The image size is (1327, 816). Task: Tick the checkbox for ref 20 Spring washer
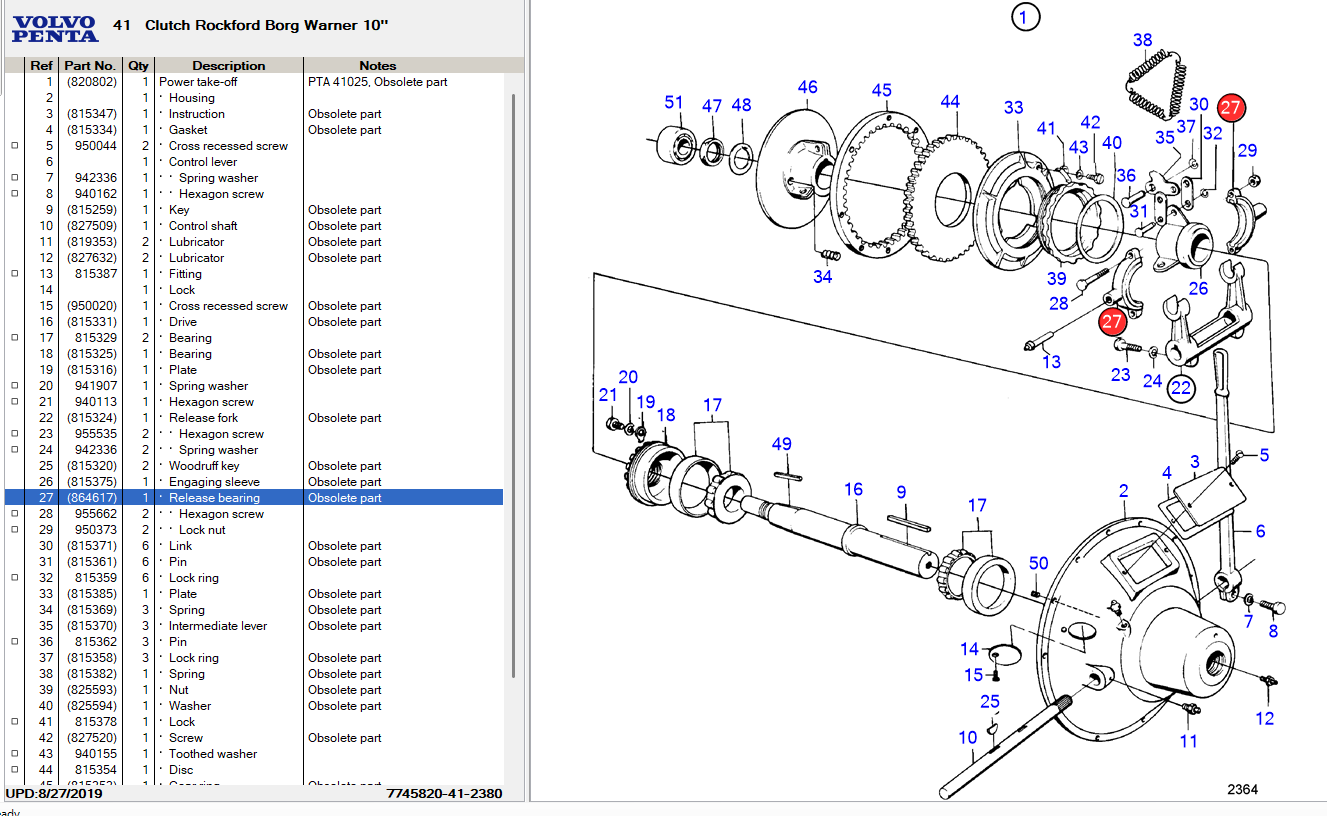(14, 386)
